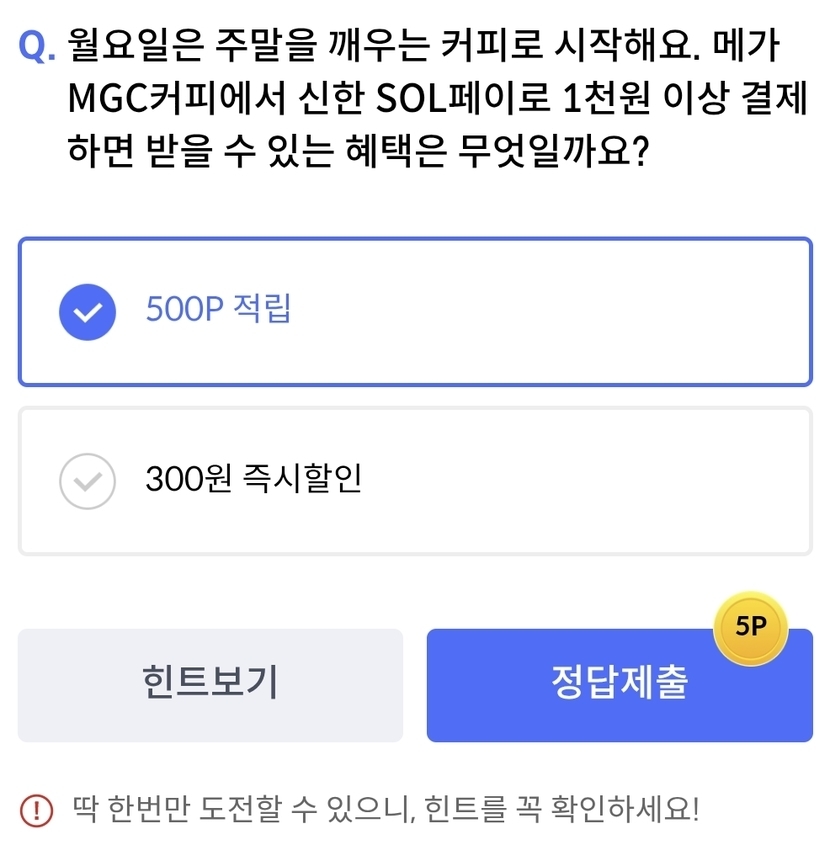Pick the "300원 즉시할인" answer label text
This screenshot has width=830, height=845.
click(x=254, y=480)
